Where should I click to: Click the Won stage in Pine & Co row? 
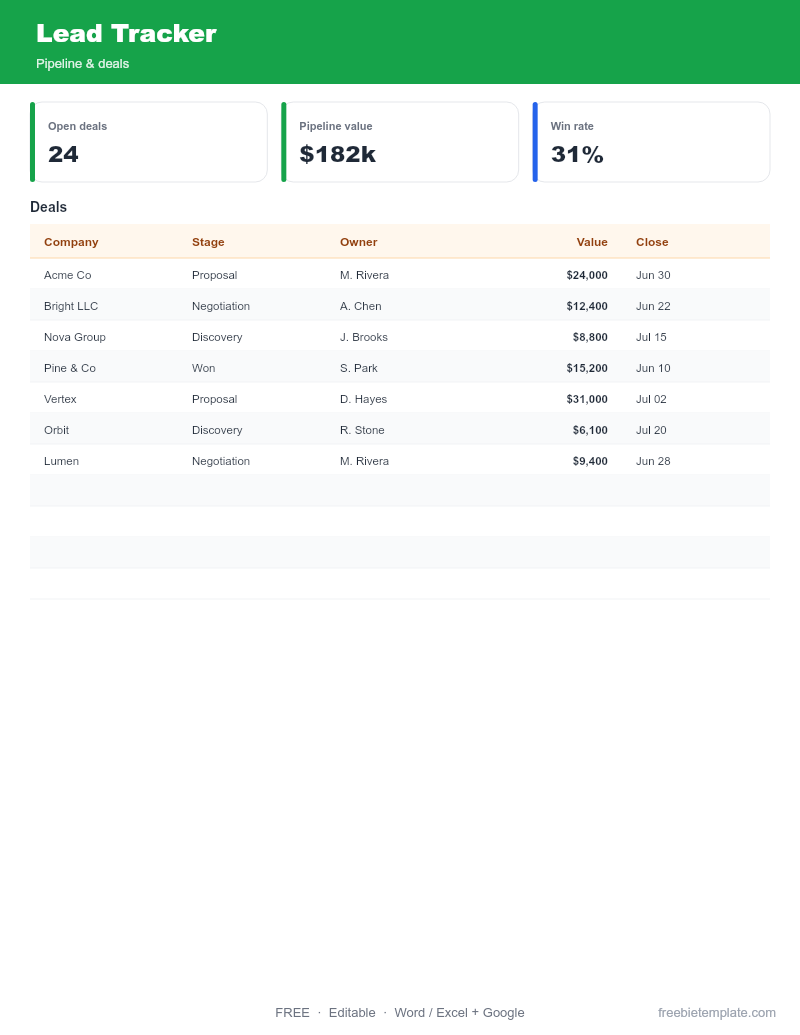203,368
